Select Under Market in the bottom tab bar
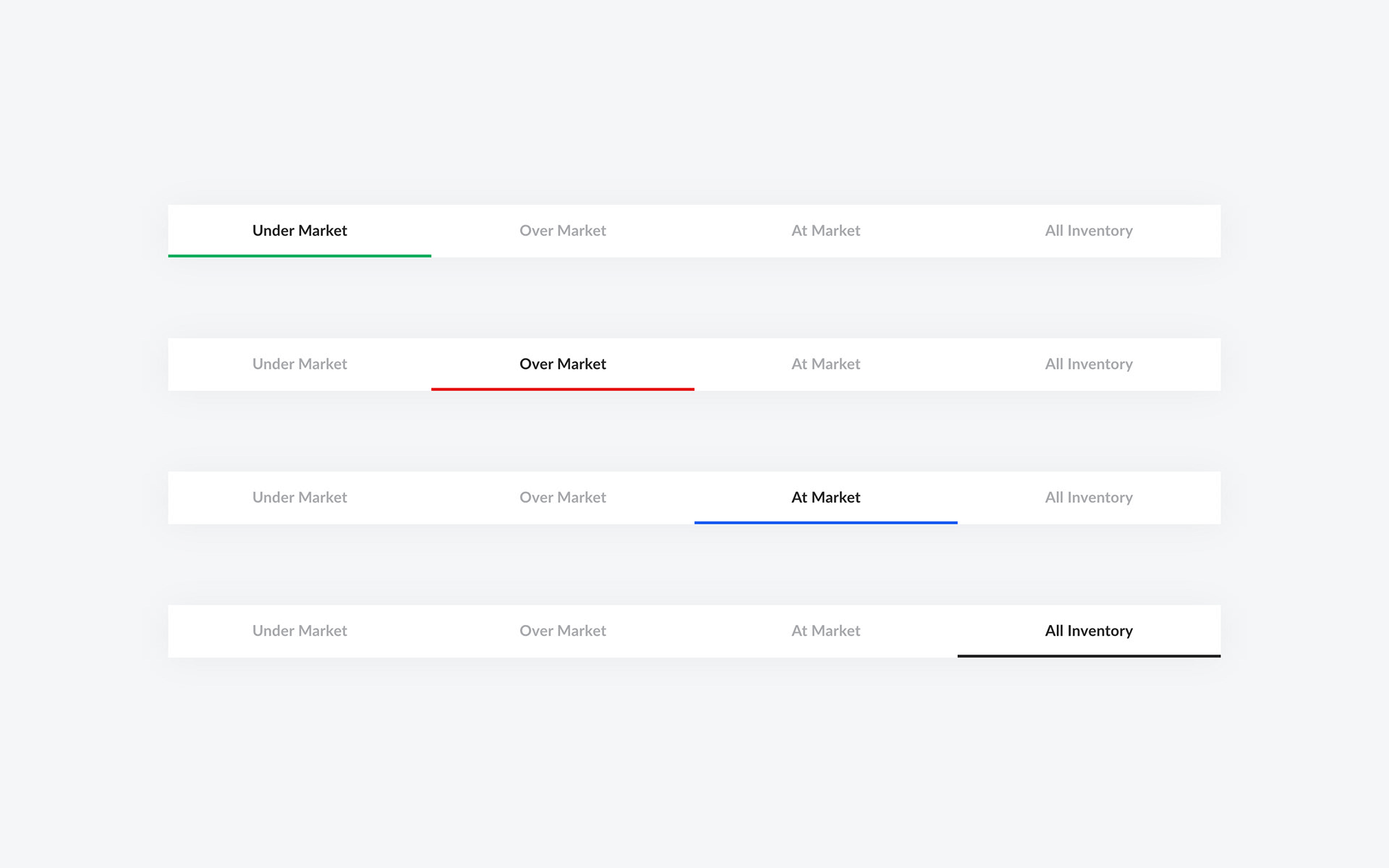Image resolution: width=1389 pixels, height=868 pixels. pos(300,631)
